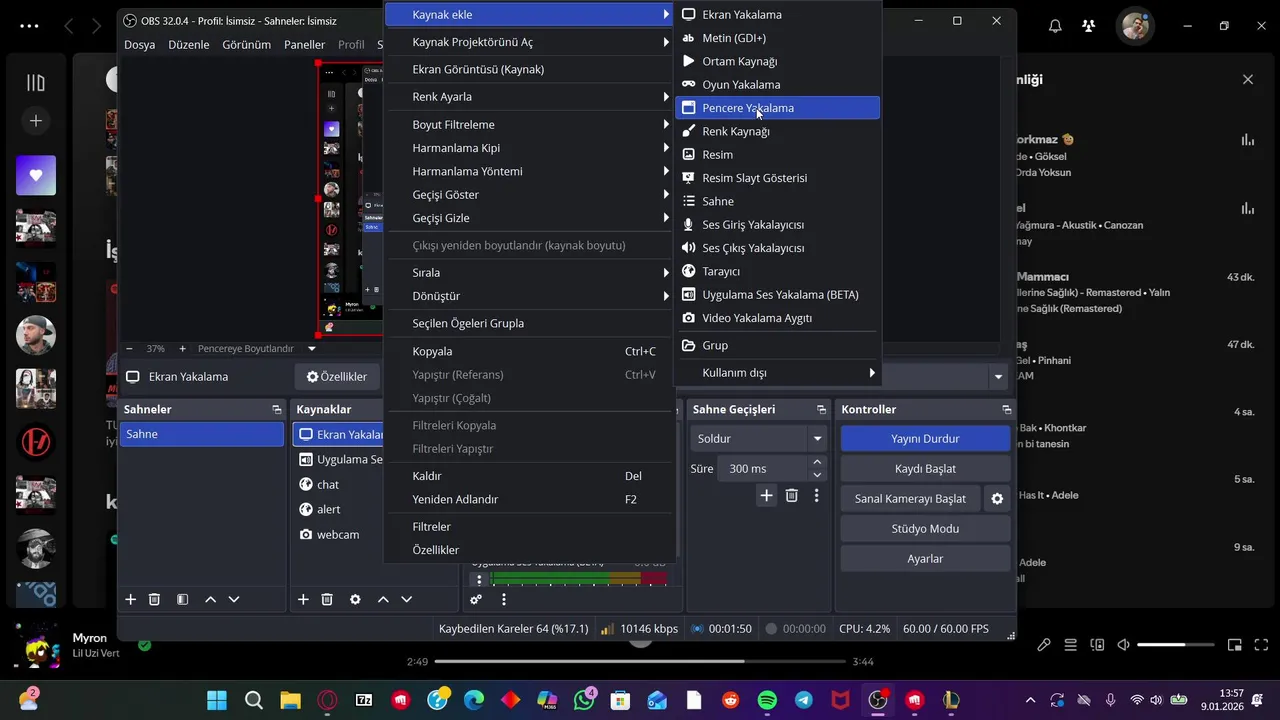
Task: Open Spotify liked songs heart tile
Action: tap(36, 175)
